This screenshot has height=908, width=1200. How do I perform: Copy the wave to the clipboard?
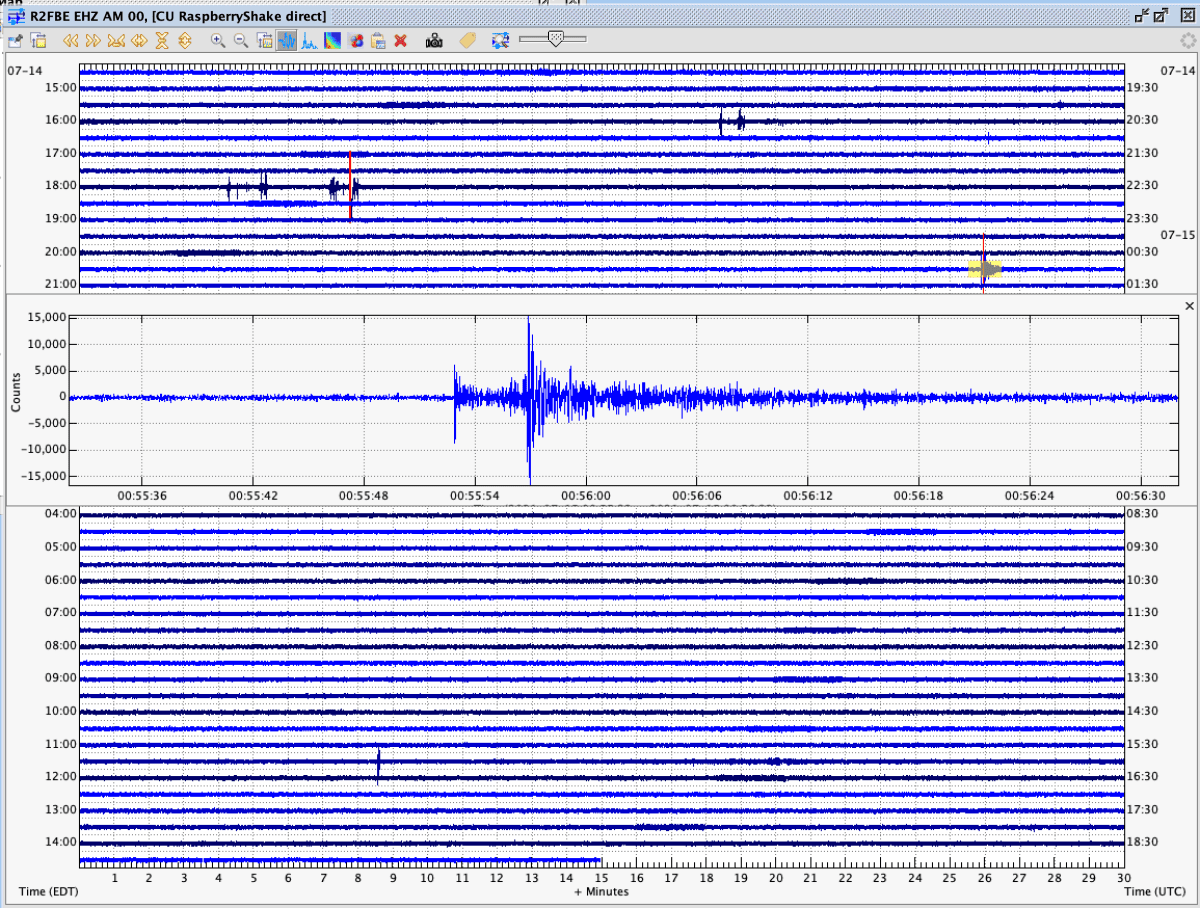[x=381, y=40]
